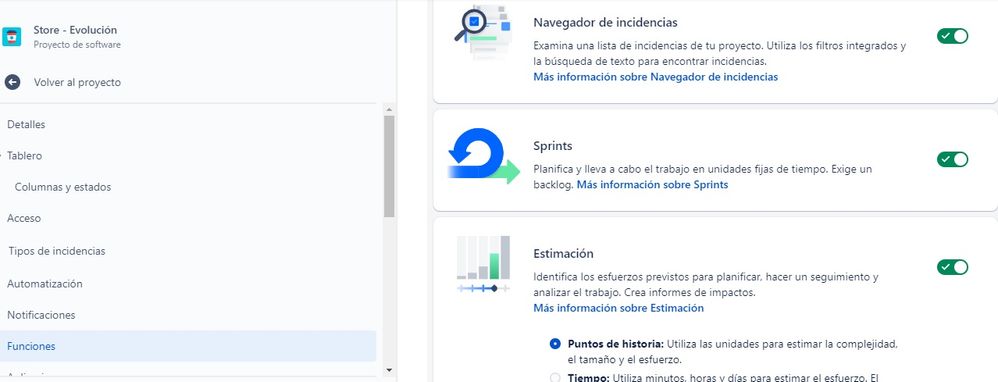Viewport: 998px width, 382px height.
Task: Click the Store - Evolución project name
Action: coord(75,30)
